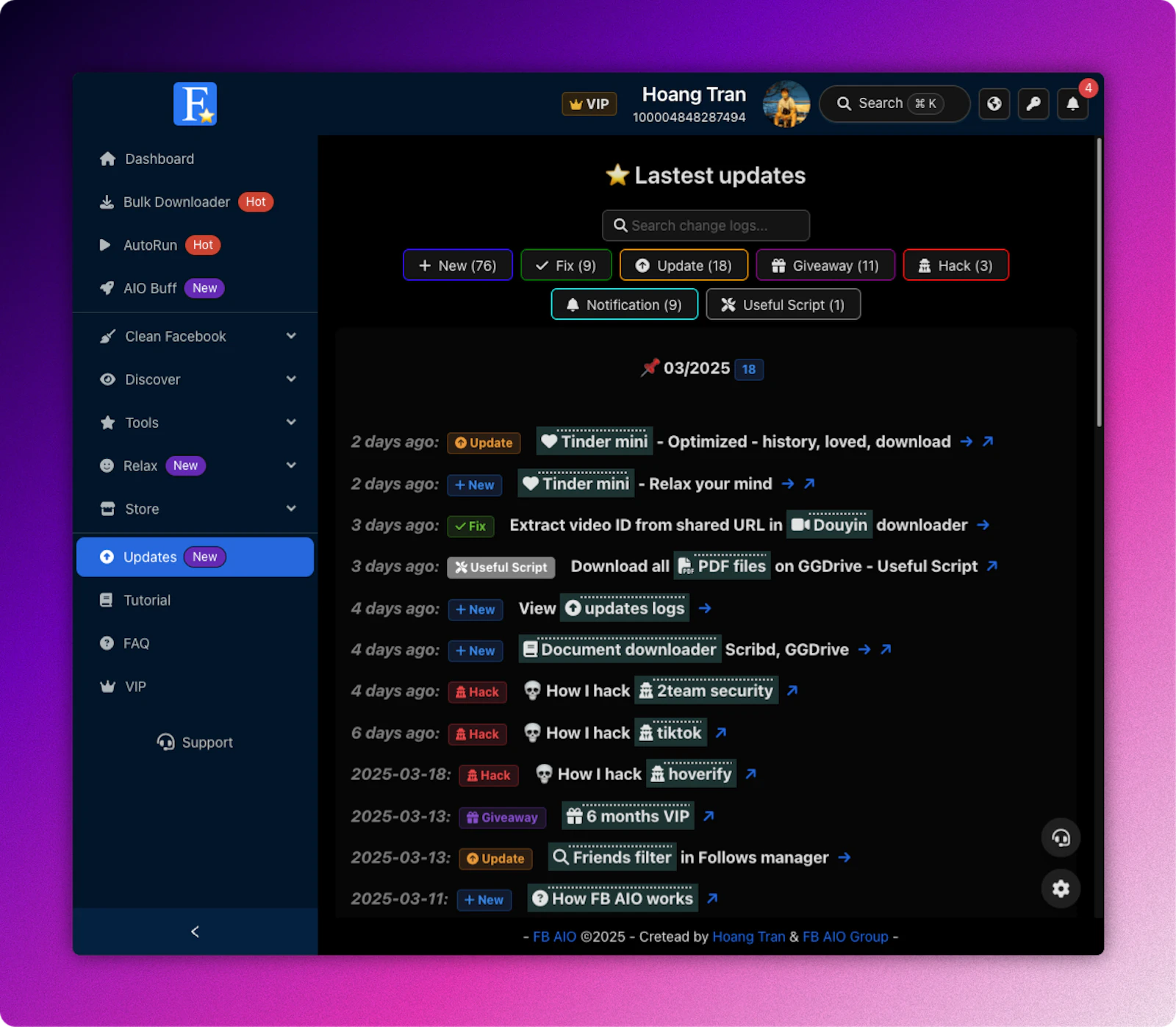Click the floating headset support button
This screenshot has height=1027, width=1176.
pos(1061,837)
